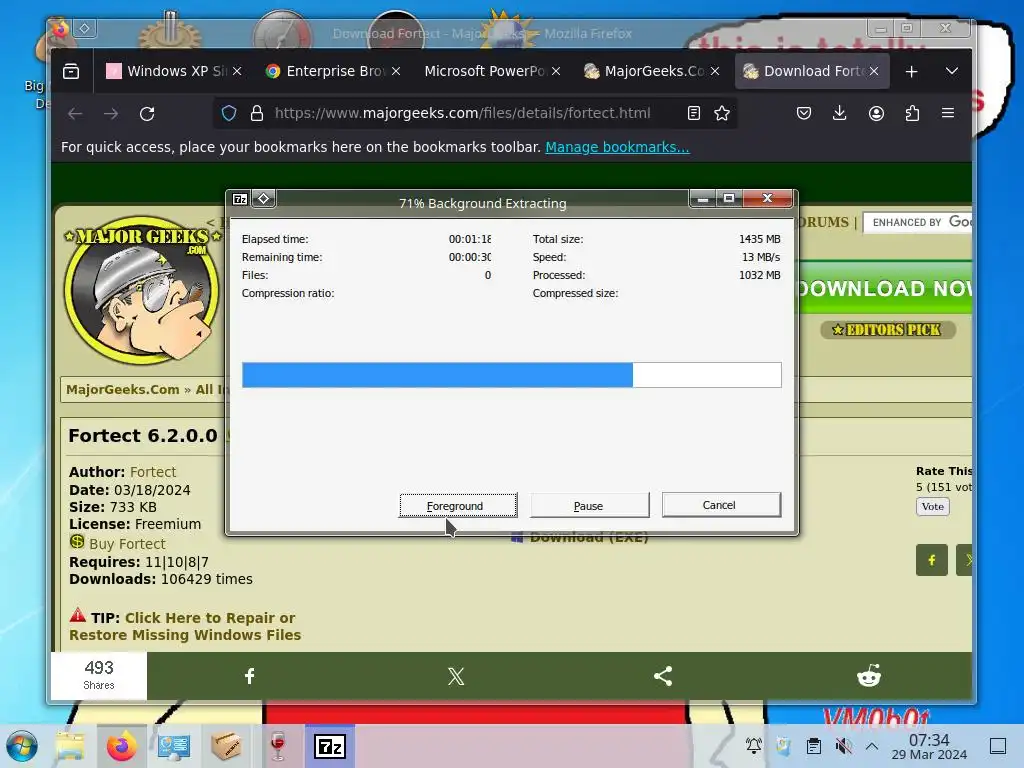Expand the list all tabs dropdown
The width and height of the screenshot is (1024, 768).
click(x=952, y=71)
